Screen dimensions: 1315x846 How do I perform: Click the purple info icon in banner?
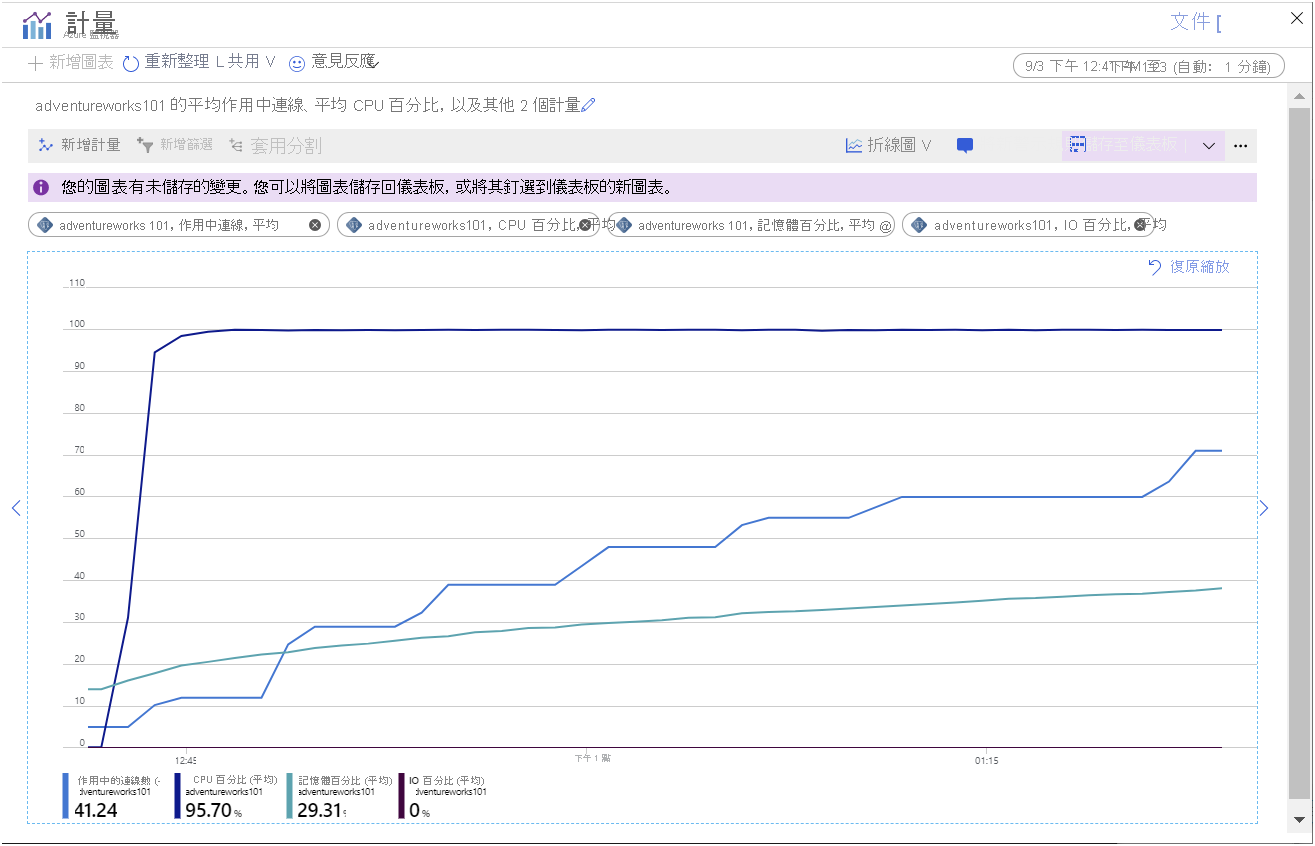41,187
